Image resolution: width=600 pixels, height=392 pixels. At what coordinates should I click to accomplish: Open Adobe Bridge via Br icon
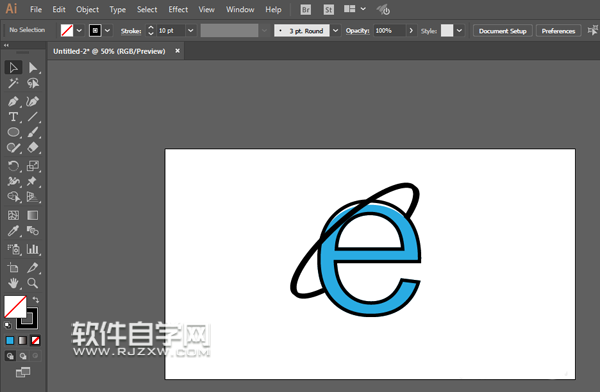[x=305, y=10]
